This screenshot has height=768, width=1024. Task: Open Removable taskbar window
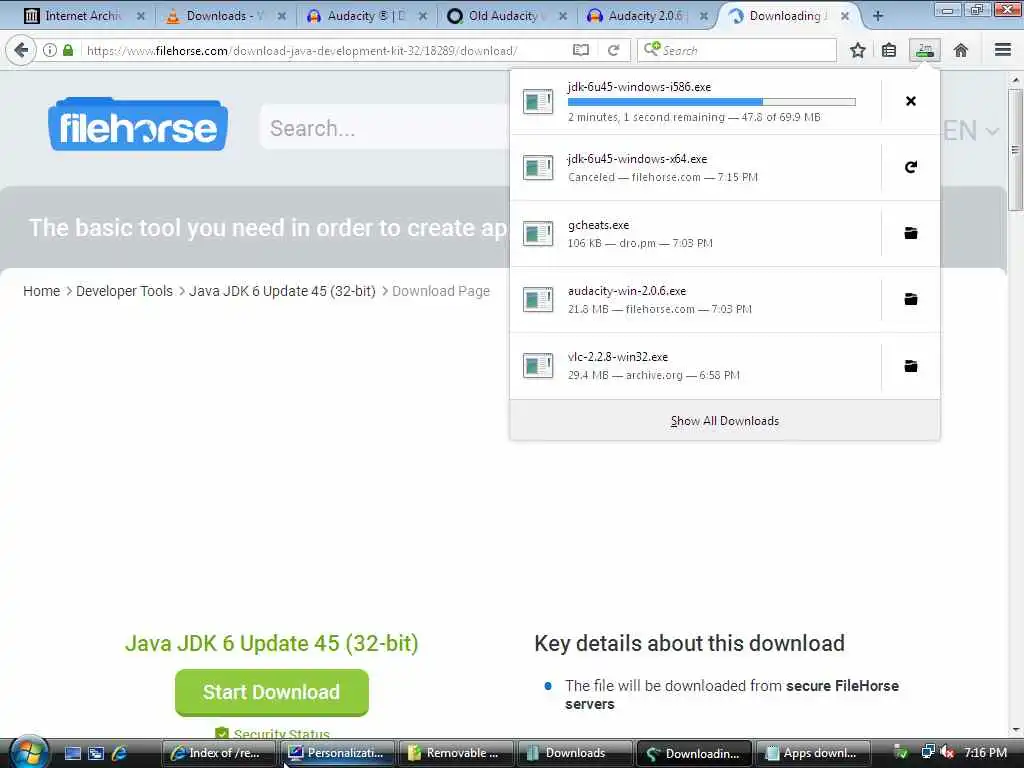point(455,753)
